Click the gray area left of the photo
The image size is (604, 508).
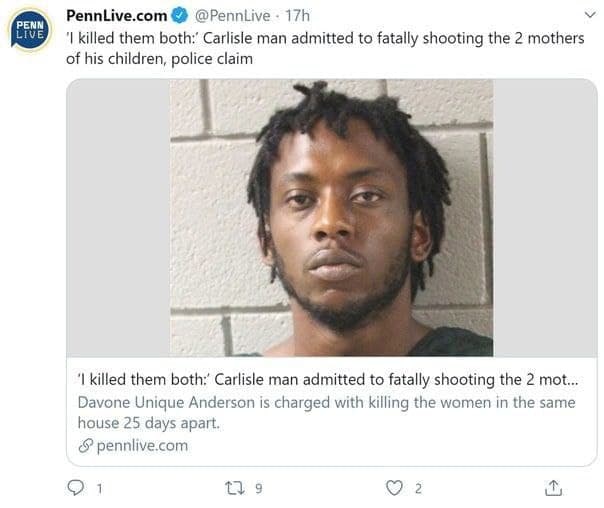coord(118,218)
